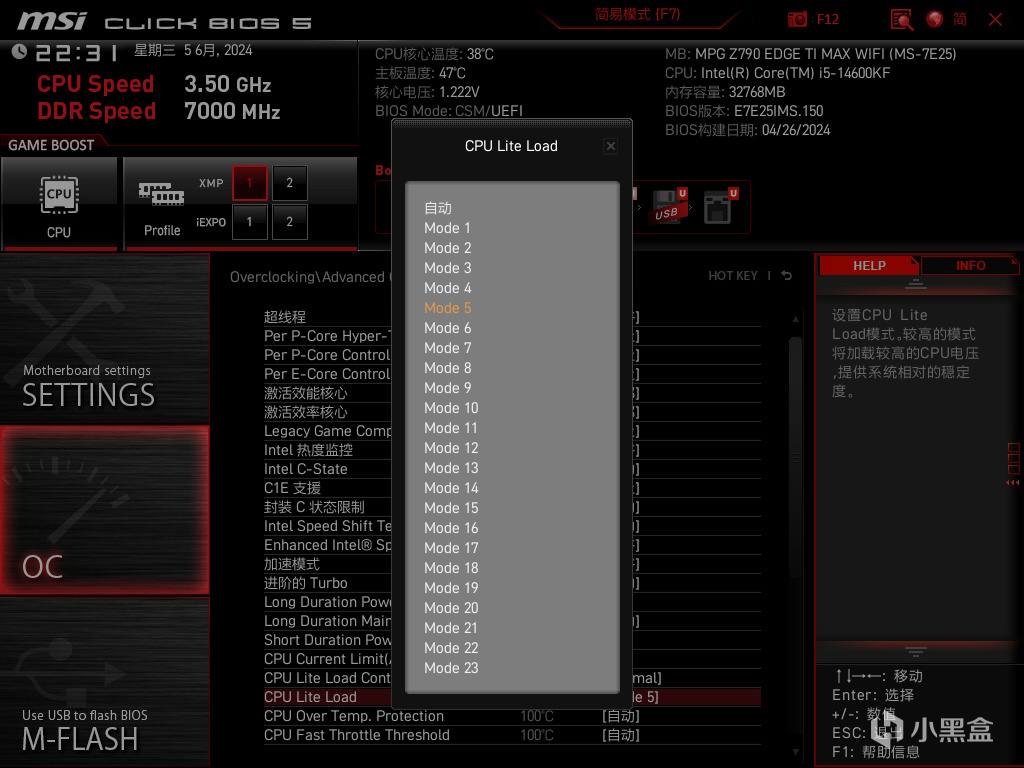Pick Mode 22 in the dialog

tap(451, 648)
